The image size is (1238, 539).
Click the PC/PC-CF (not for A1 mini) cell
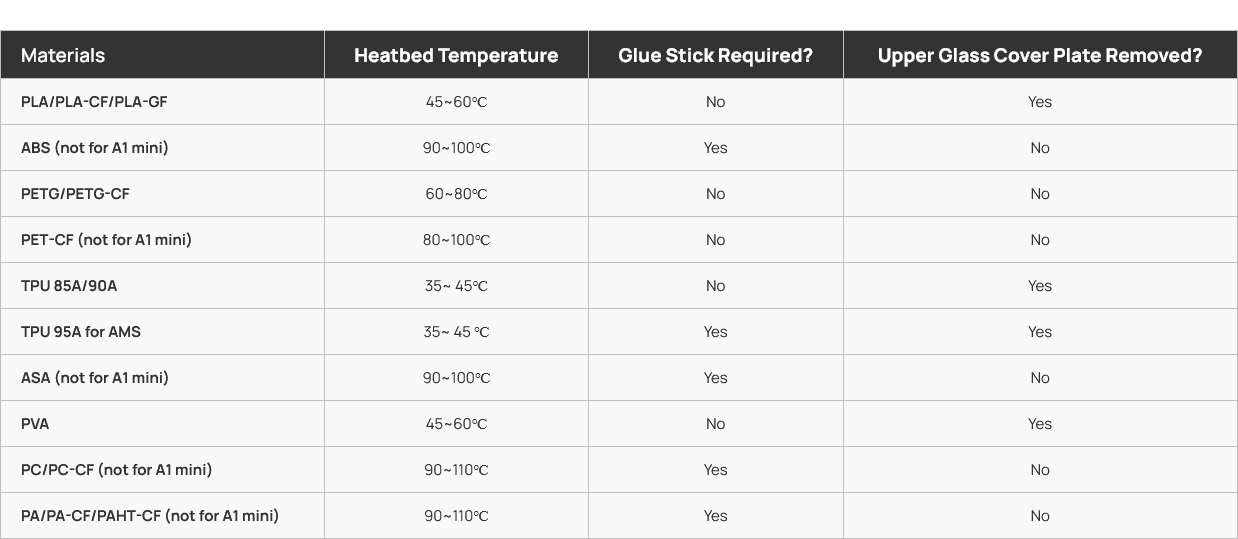point(117,470)
